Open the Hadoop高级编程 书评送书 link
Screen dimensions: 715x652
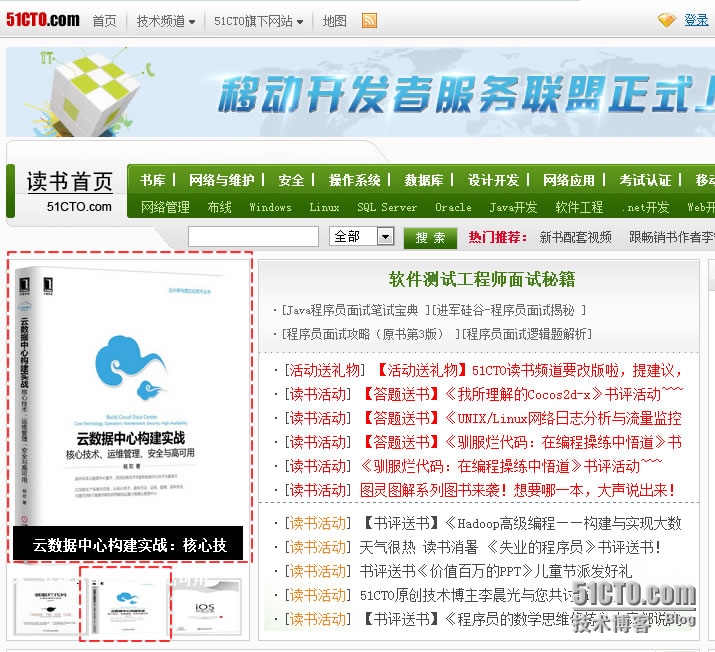[523, 523]
